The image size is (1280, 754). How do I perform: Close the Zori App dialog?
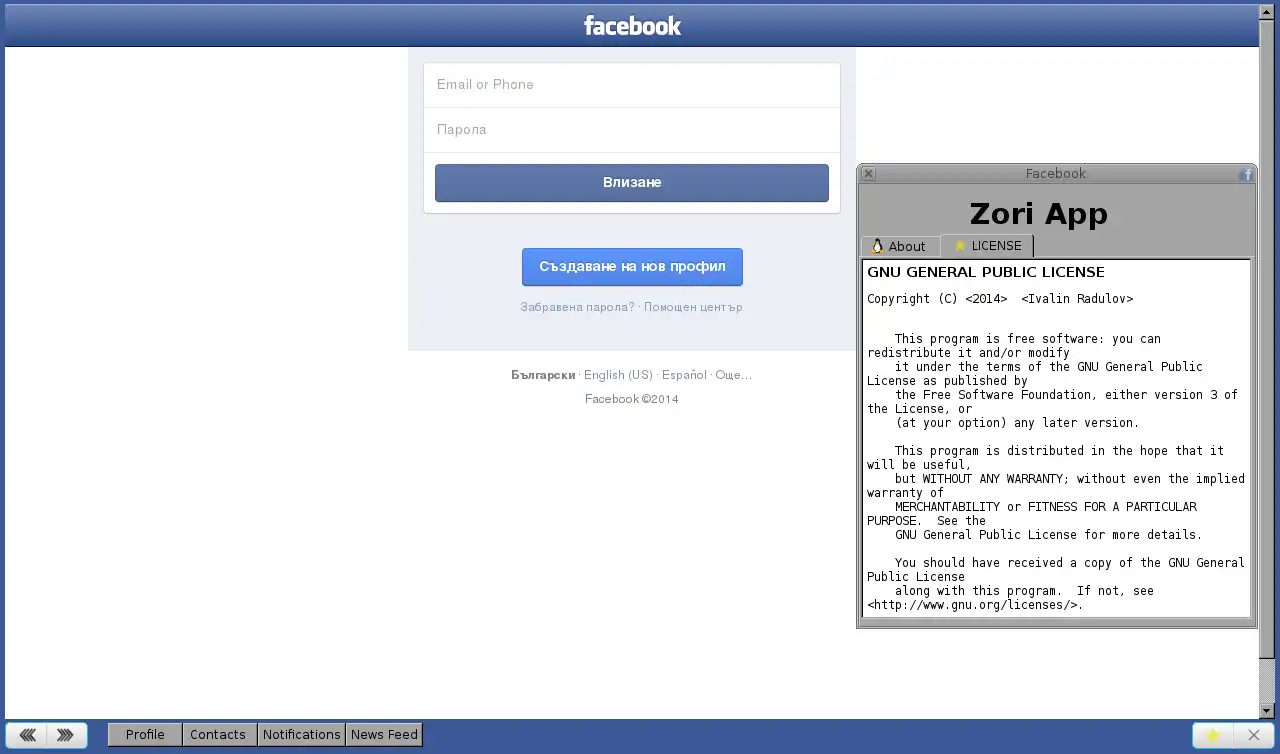tap(868, 174)
